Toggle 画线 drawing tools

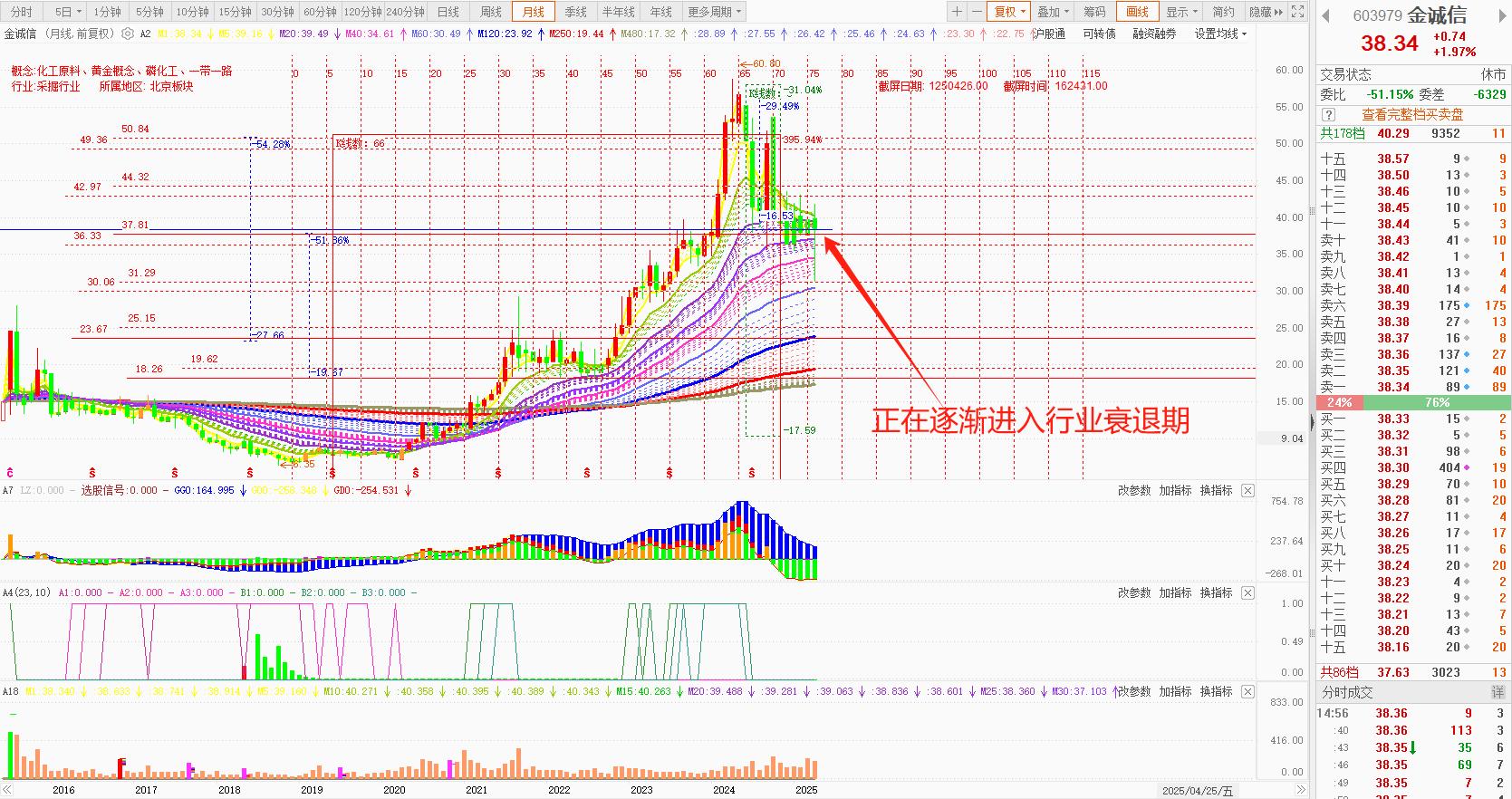[x=1137, y=12]
